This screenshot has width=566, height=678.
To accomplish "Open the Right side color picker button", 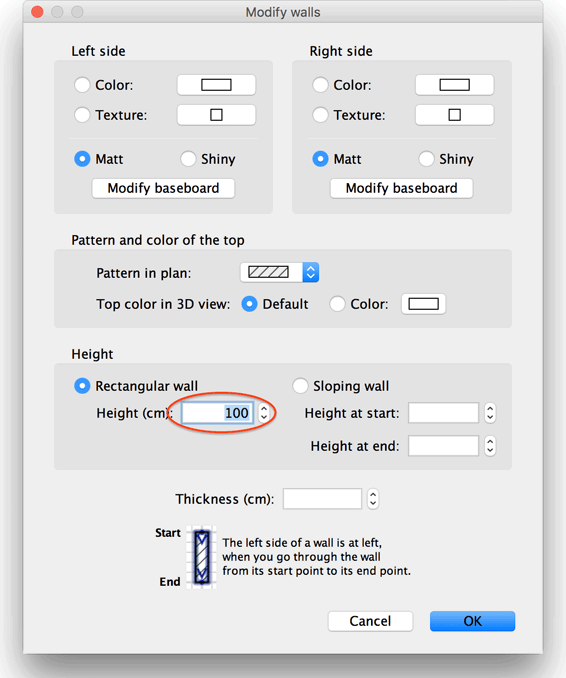I will pyautogui.click(x=454, y=85).
